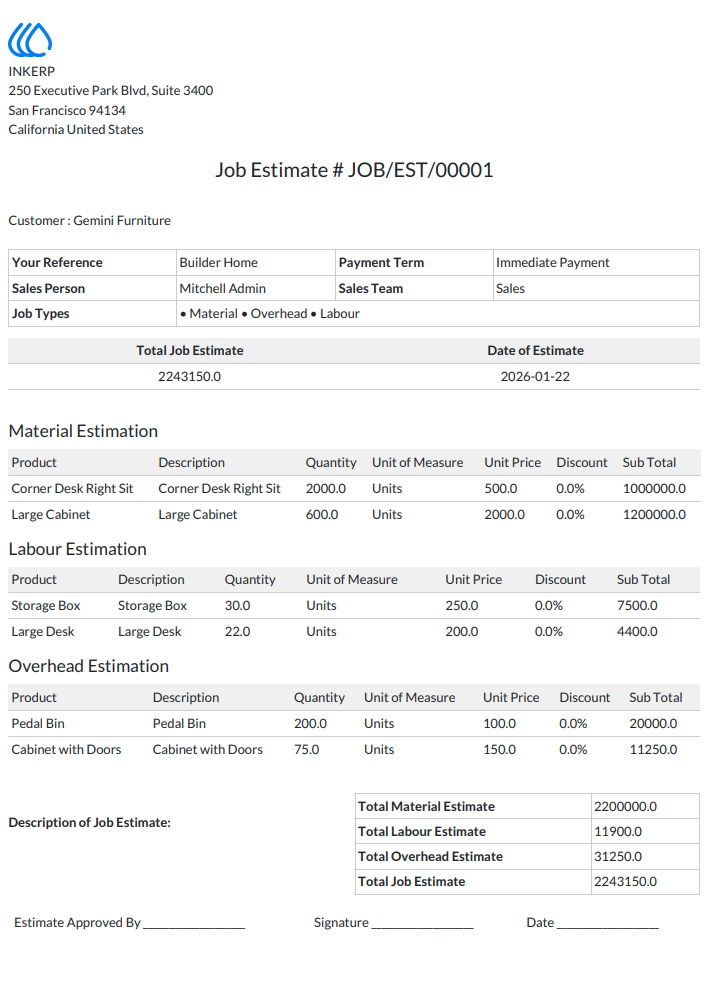
Task: Click quantity 75.0 for Cabinet with Doors
Action: click(x=307, y=749)
